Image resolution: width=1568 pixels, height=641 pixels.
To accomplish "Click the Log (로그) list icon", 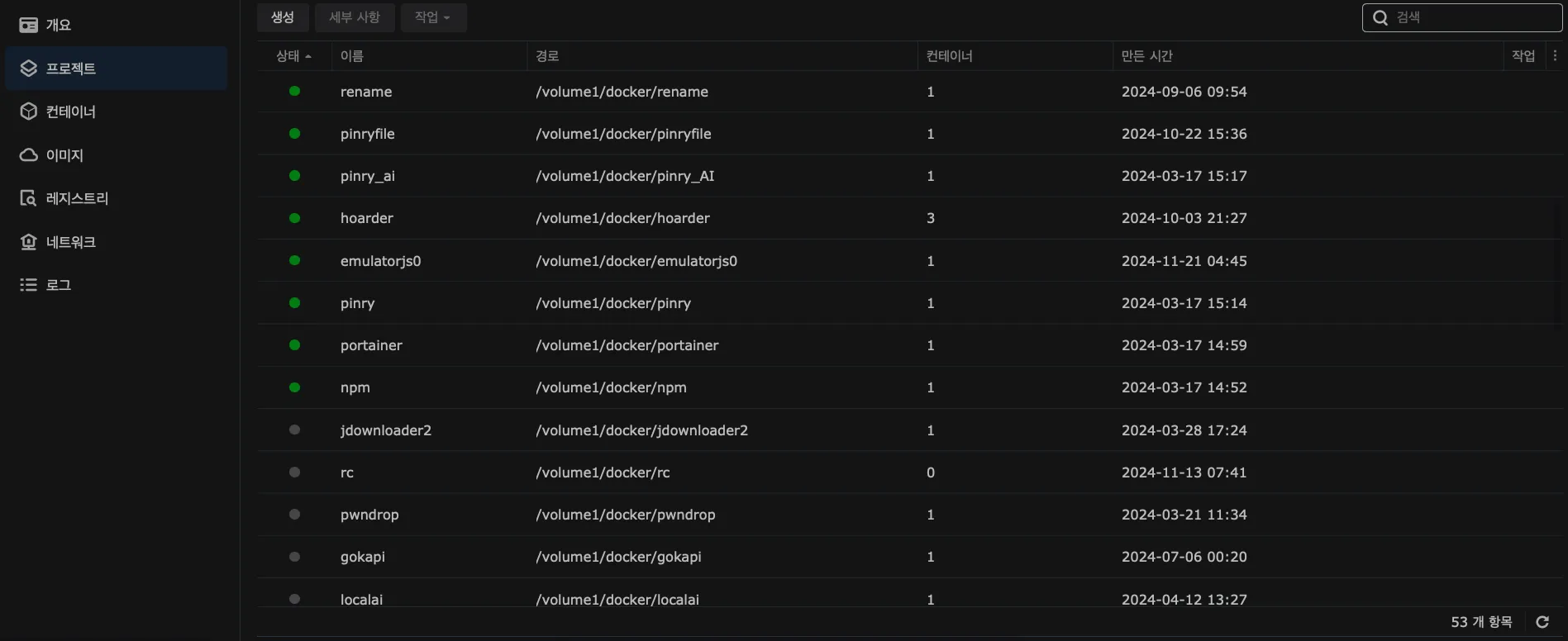I will (x=29, y=285).
